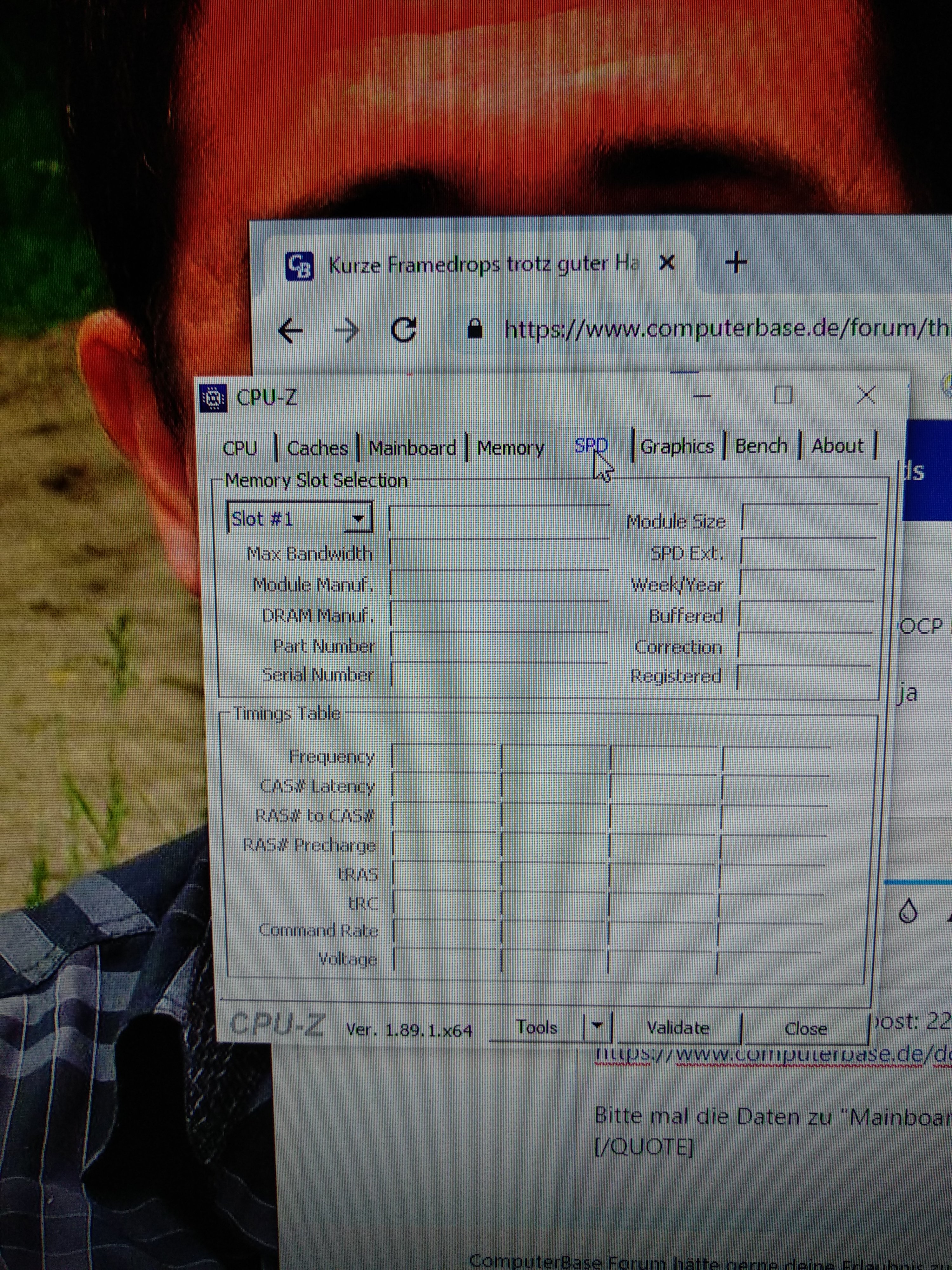Viewport: 952px width, 1270px height.
Task: Click the Module Size field
Action: point(810,517)
